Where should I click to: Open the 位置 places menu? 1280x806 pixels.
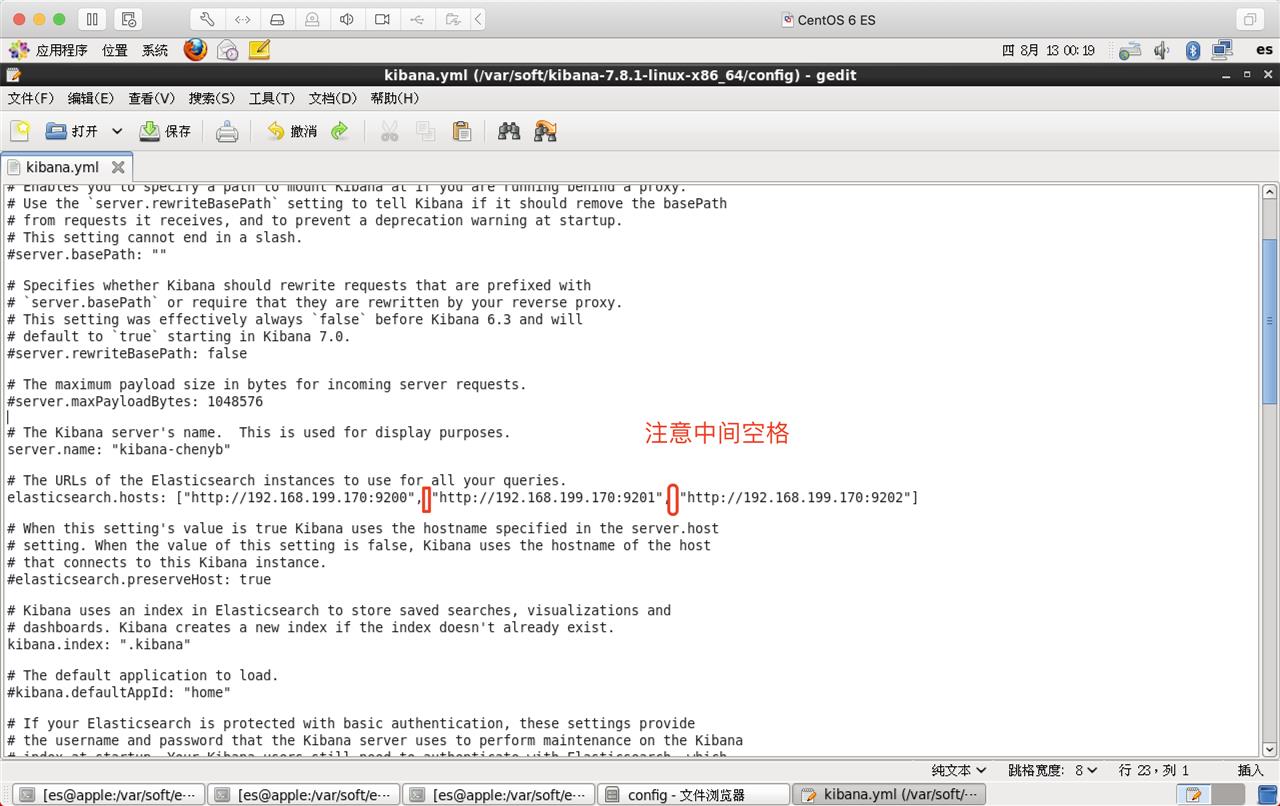[114, 50]
